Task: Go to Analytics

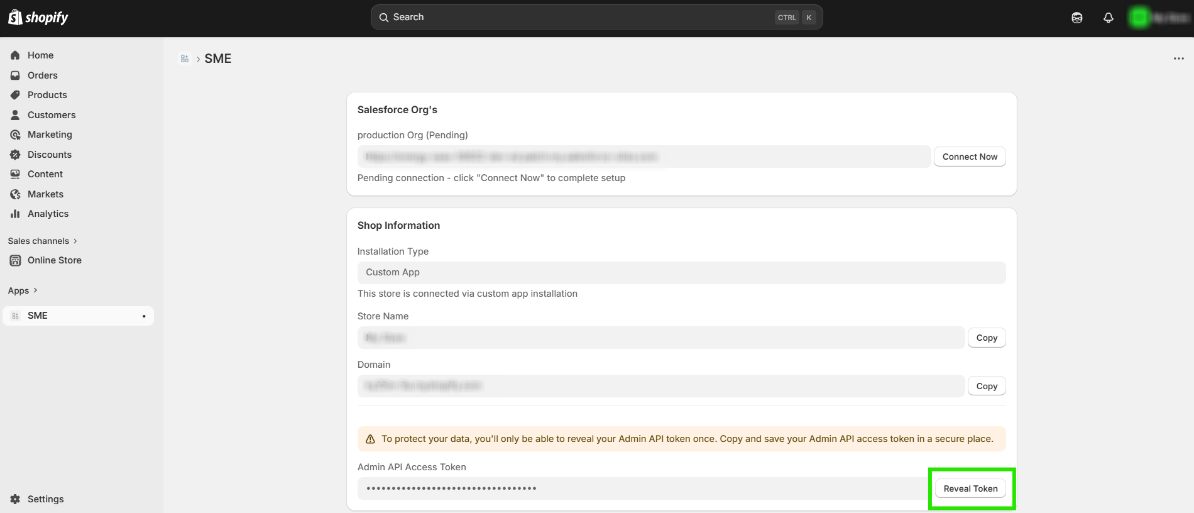Action: point(48,214)
